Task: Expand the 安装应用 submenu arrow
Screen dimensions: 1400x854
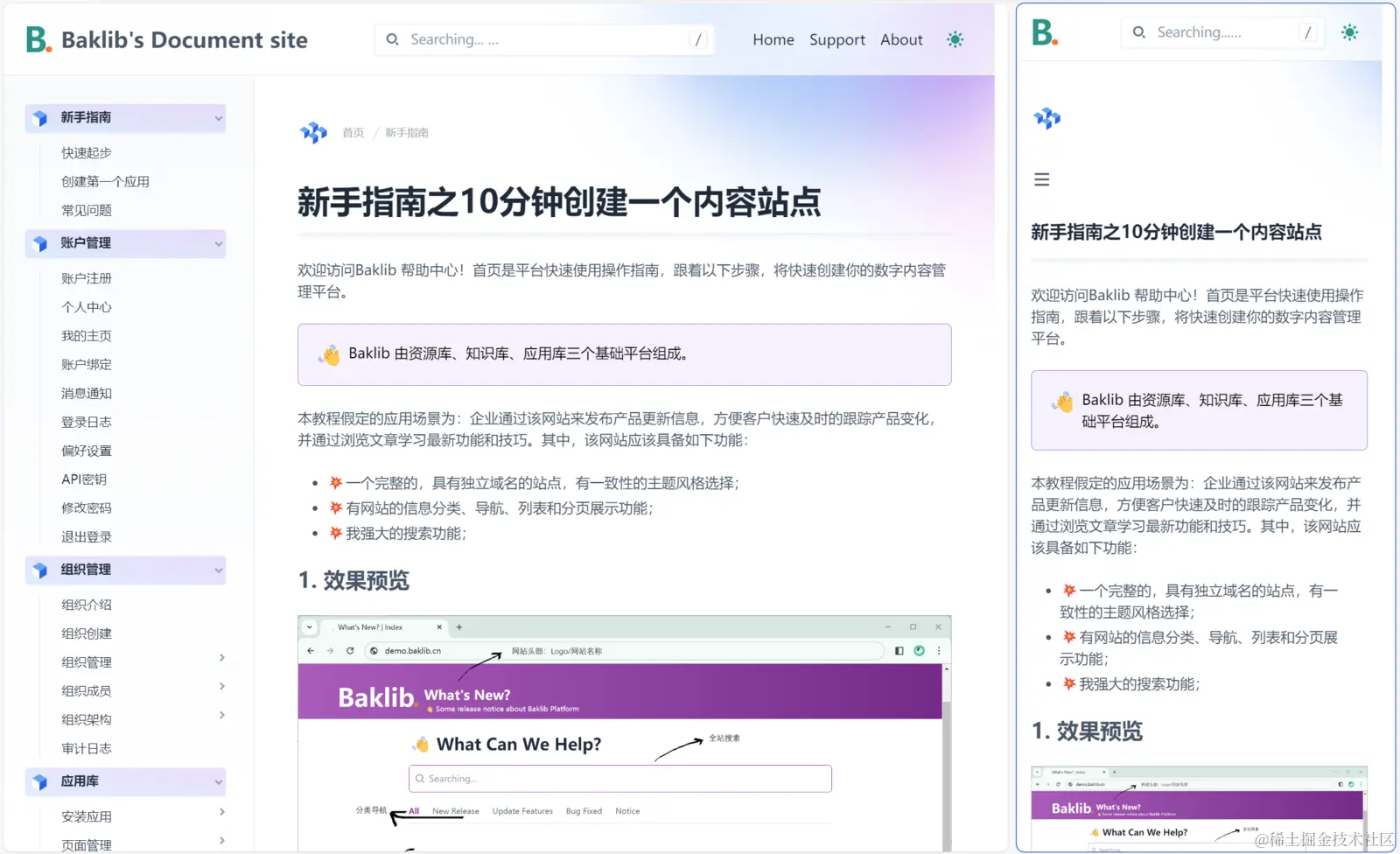Action: 222,812
